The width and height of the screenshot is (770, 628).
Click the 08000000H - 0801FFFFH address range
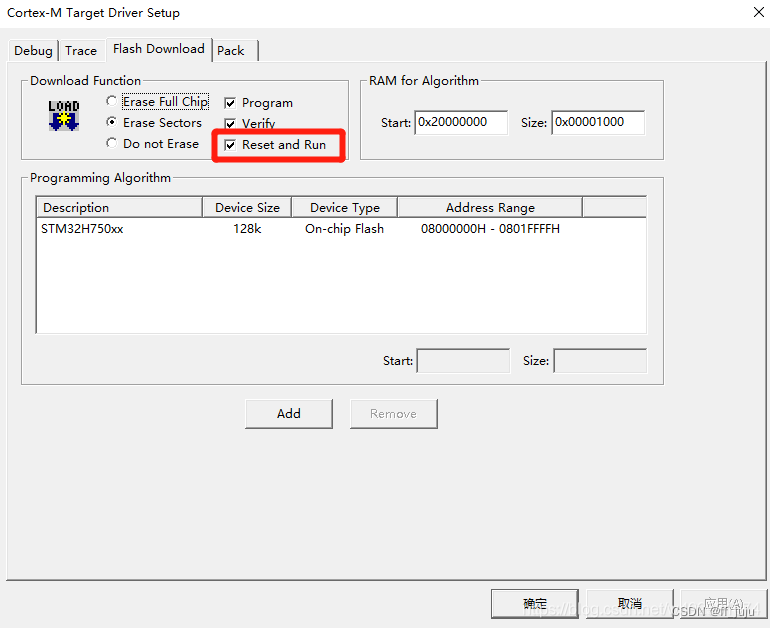pyautogui.click(x=490, y=229)
